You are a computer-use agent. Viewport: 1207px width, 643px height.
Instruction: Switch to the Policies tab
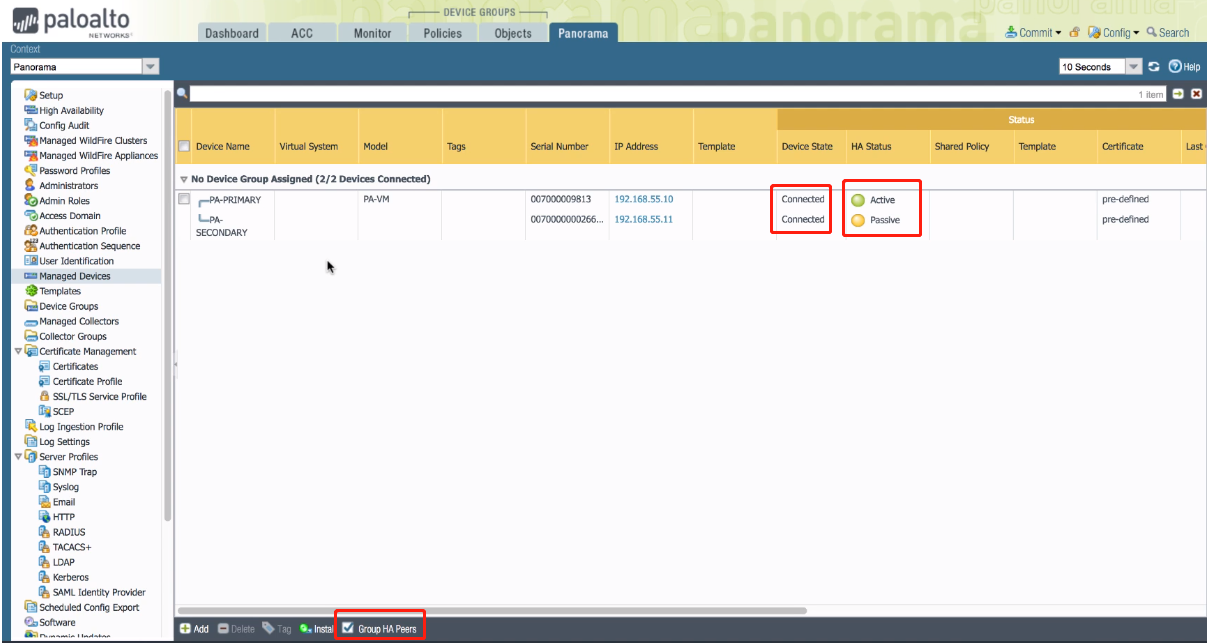coord(442,33)
